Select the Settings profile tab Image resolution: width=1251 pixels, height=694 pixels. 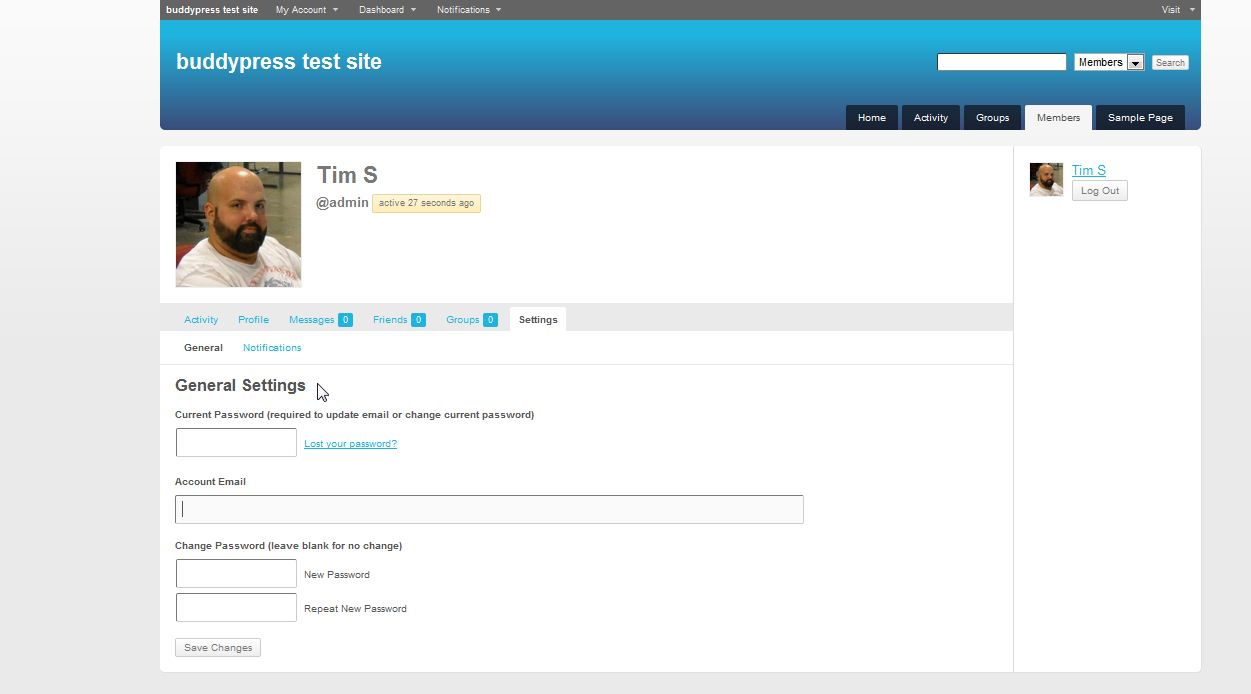point(538,320)
